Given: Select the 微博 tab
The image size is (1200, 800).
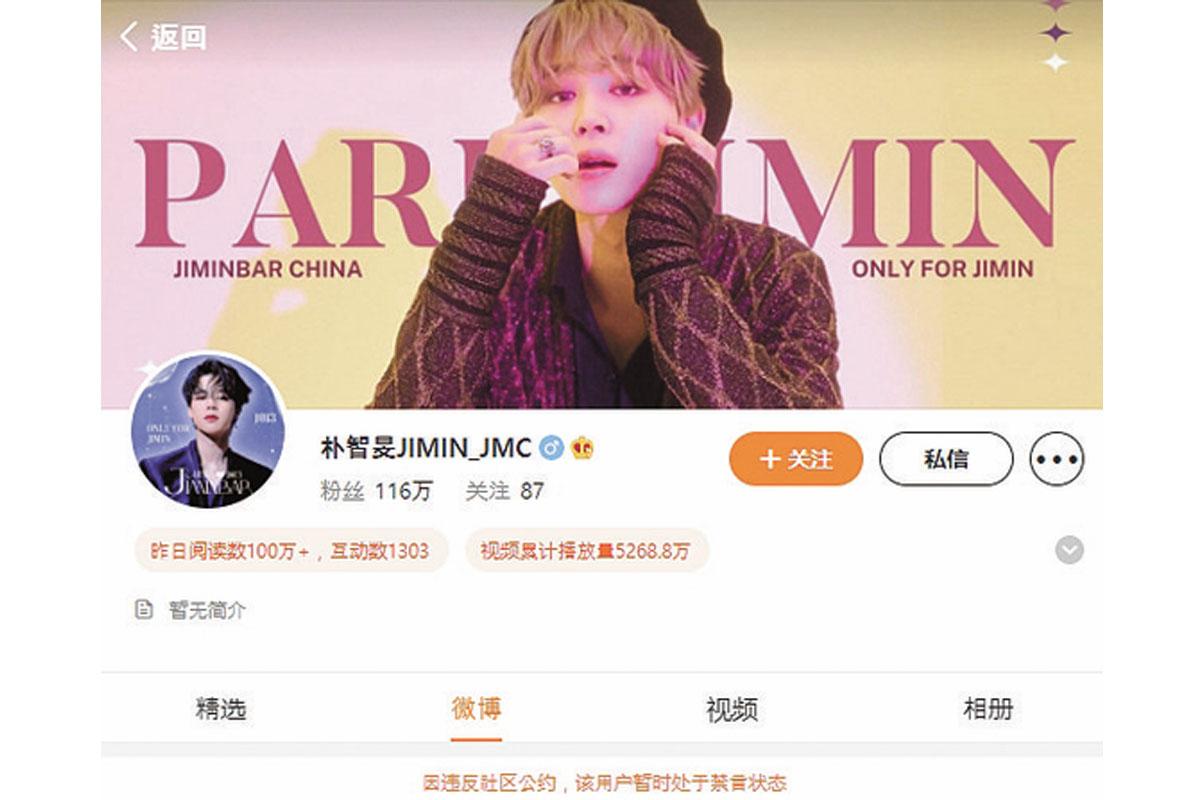Looking at the screenshot, I should click(476, 710).
